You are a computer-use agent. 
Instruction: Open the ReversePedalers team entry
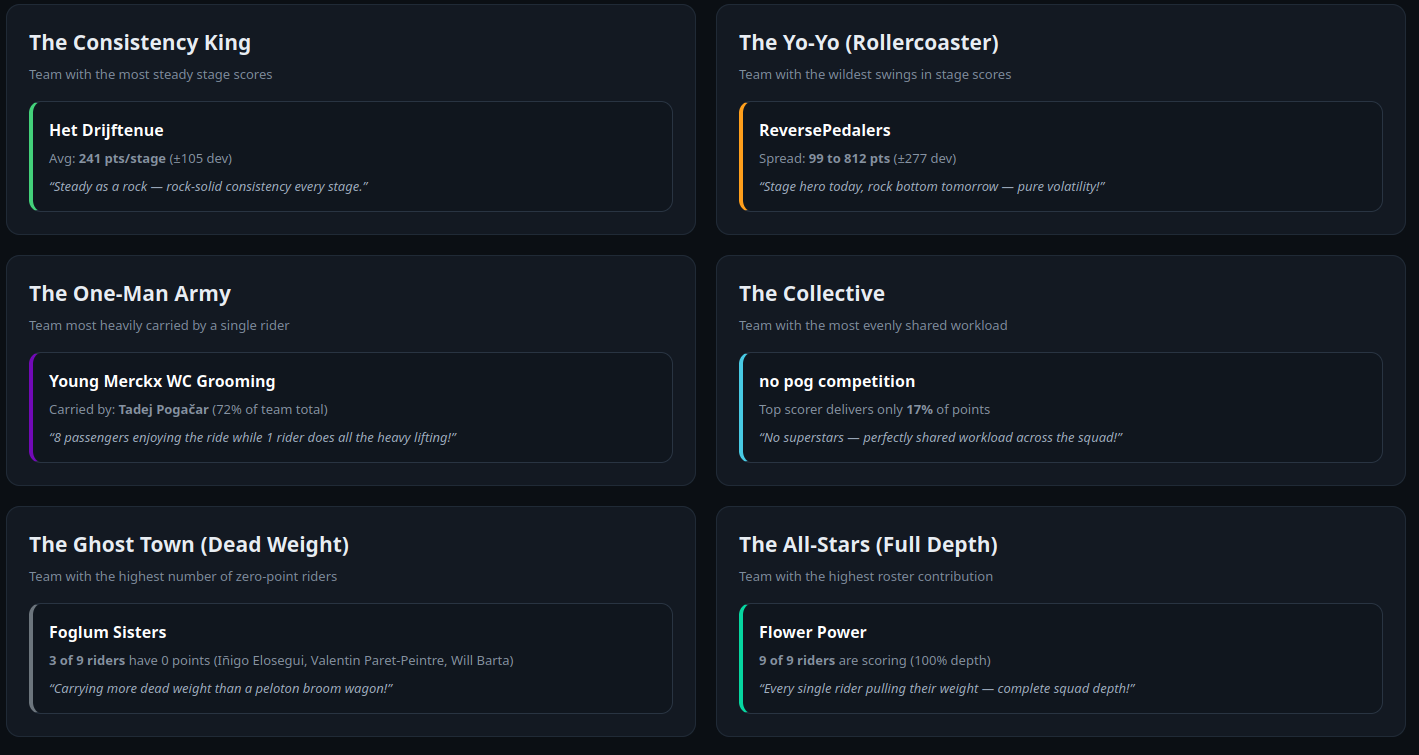(x=825, y=130)
